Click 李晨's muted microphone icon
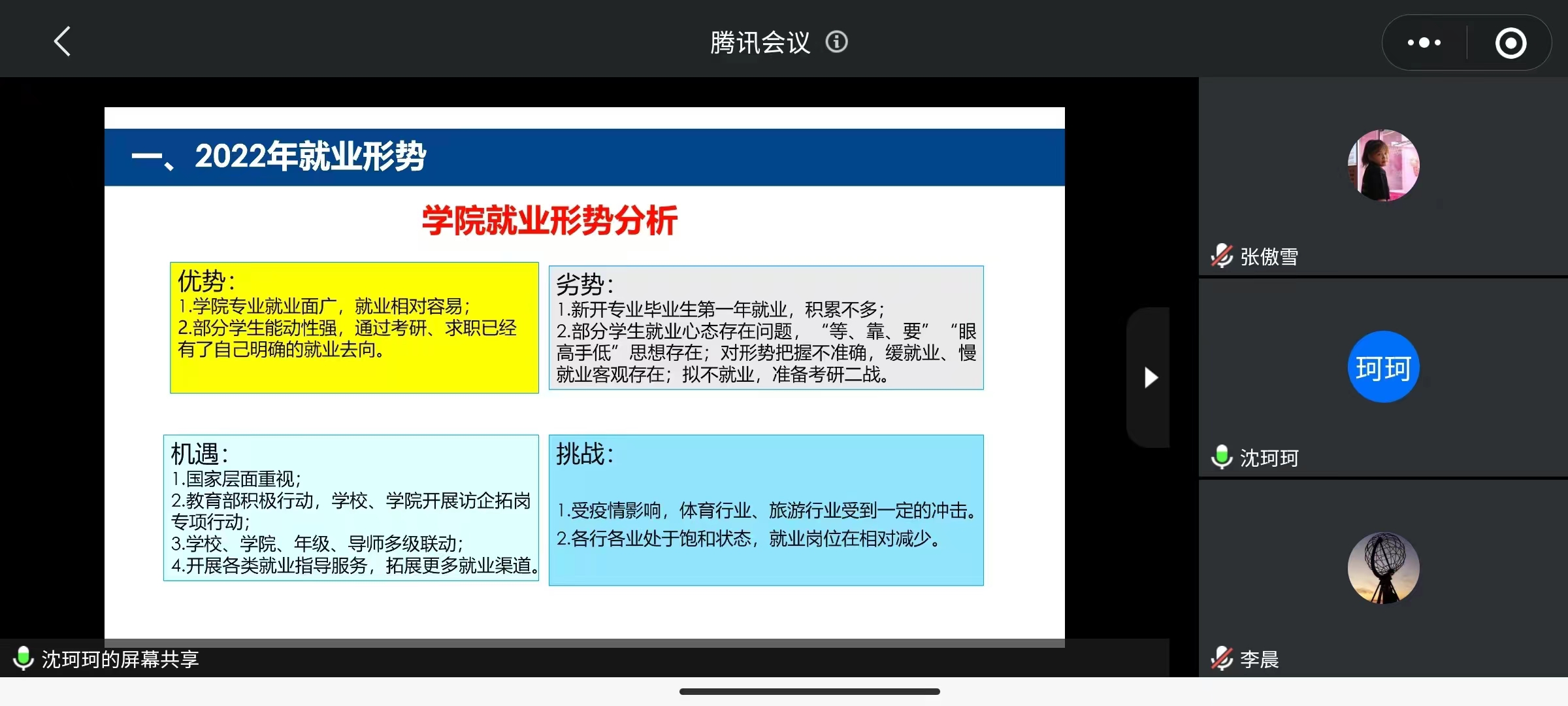 coord(1221,658)
